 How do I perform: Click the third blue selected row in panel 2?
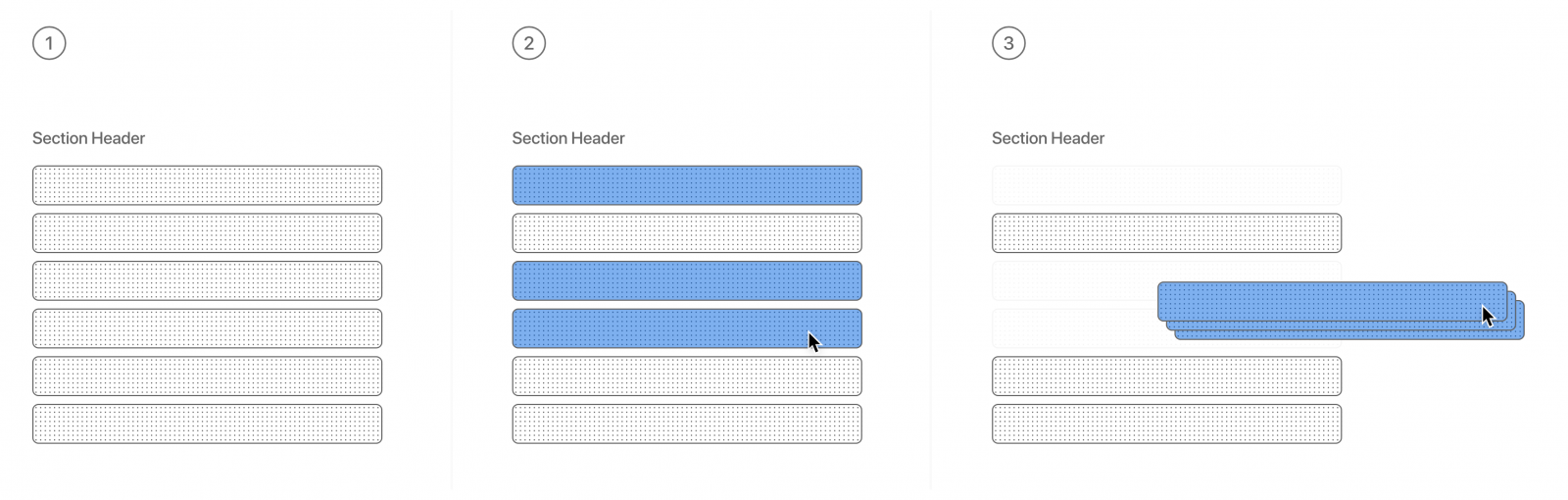pyautogui.click(x=687, y=280)
